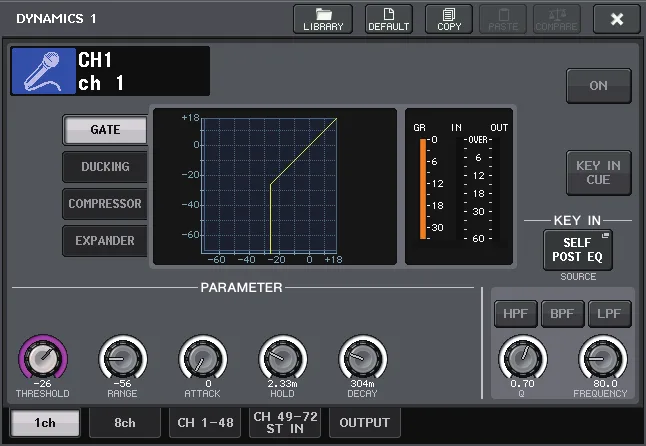Switch to the CH 1-48 tab
Image resolution: width=646 pixels, height=446 pixels.
(205, 423)
